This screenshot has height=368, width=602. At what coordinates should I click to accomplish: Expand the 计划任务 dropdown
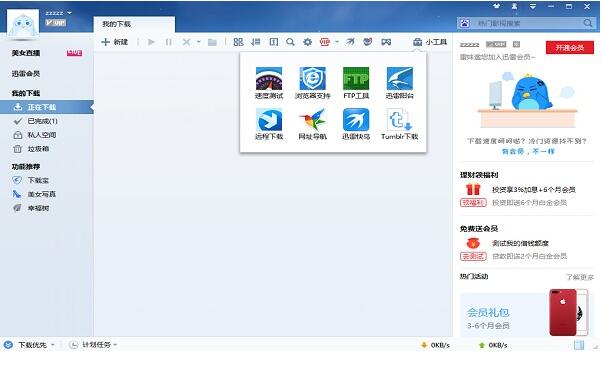115,345
